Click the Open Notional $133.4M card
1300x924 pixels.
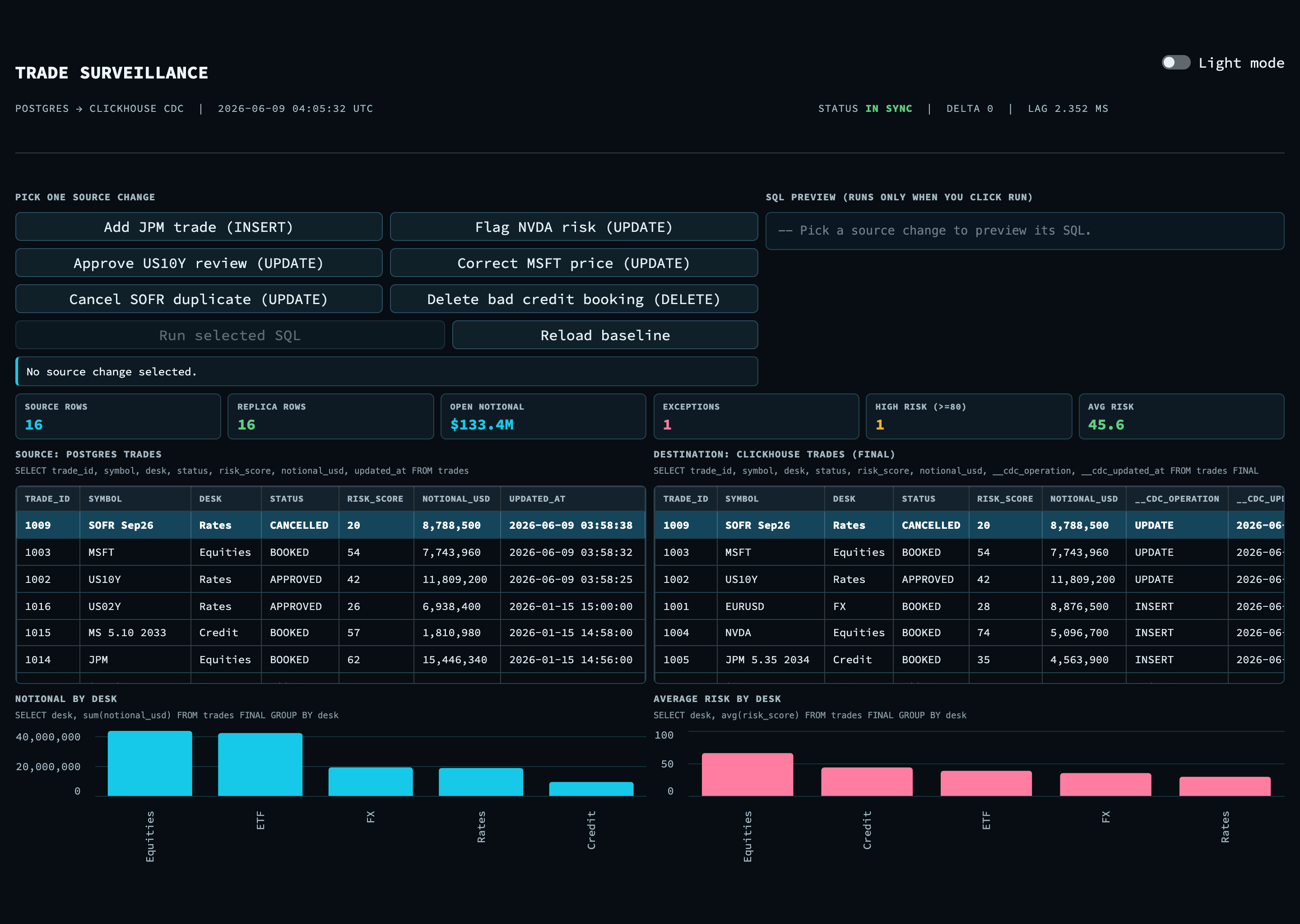point(543,416)
